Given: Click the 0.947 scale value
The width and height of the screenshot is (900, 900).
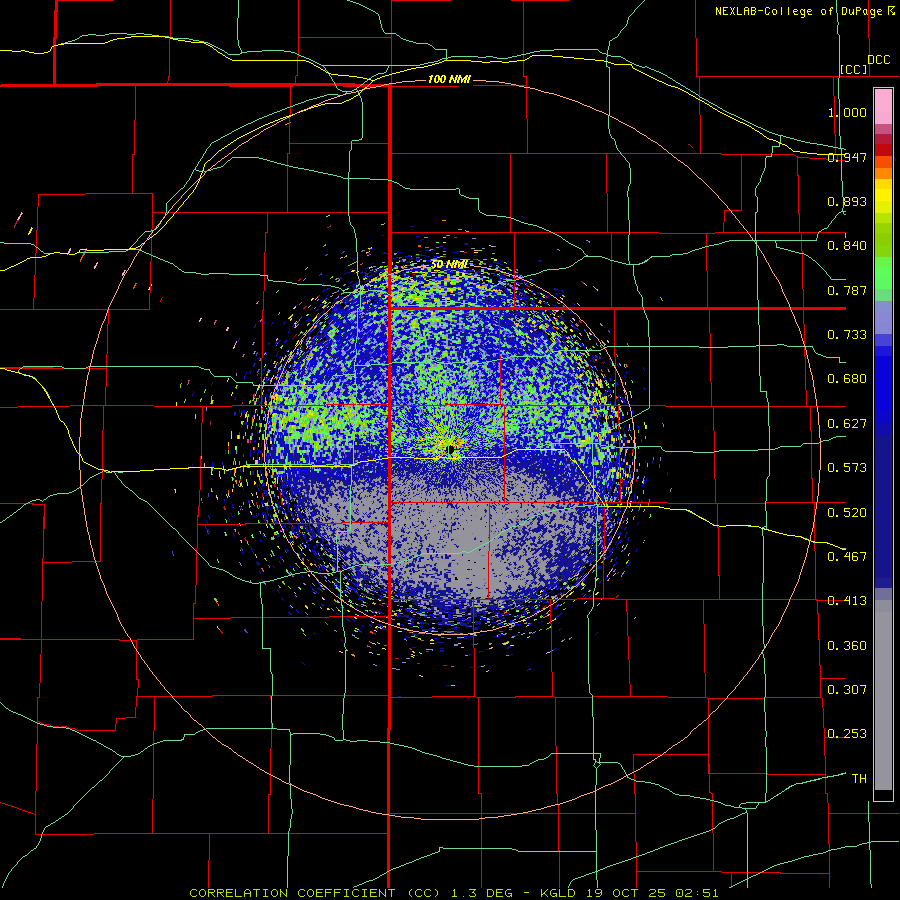Looking at the screenshot, I should [847, 157].
